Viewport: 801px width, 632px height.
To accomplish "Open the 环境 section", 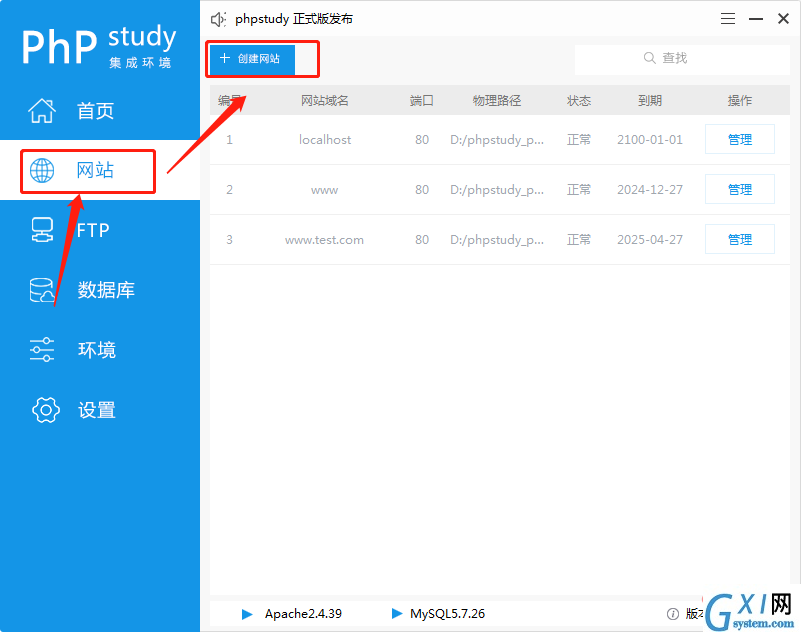I will tap(97, 350).
